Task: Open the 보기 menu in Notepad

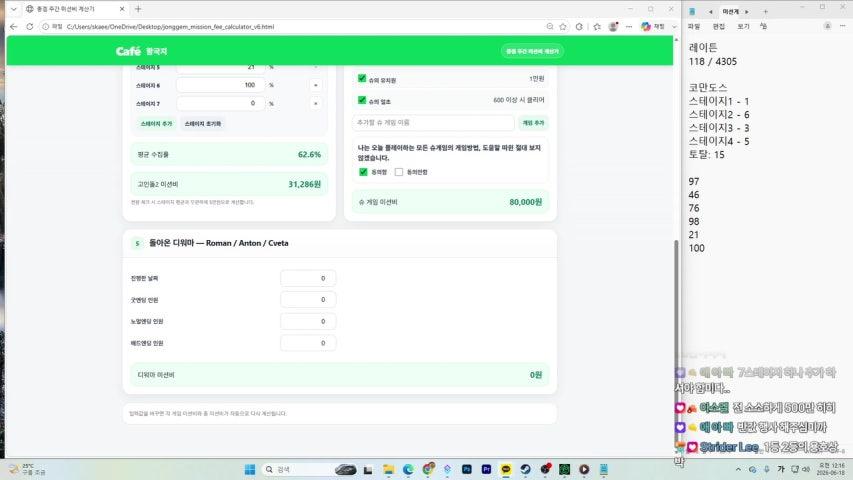Action: 743,26
